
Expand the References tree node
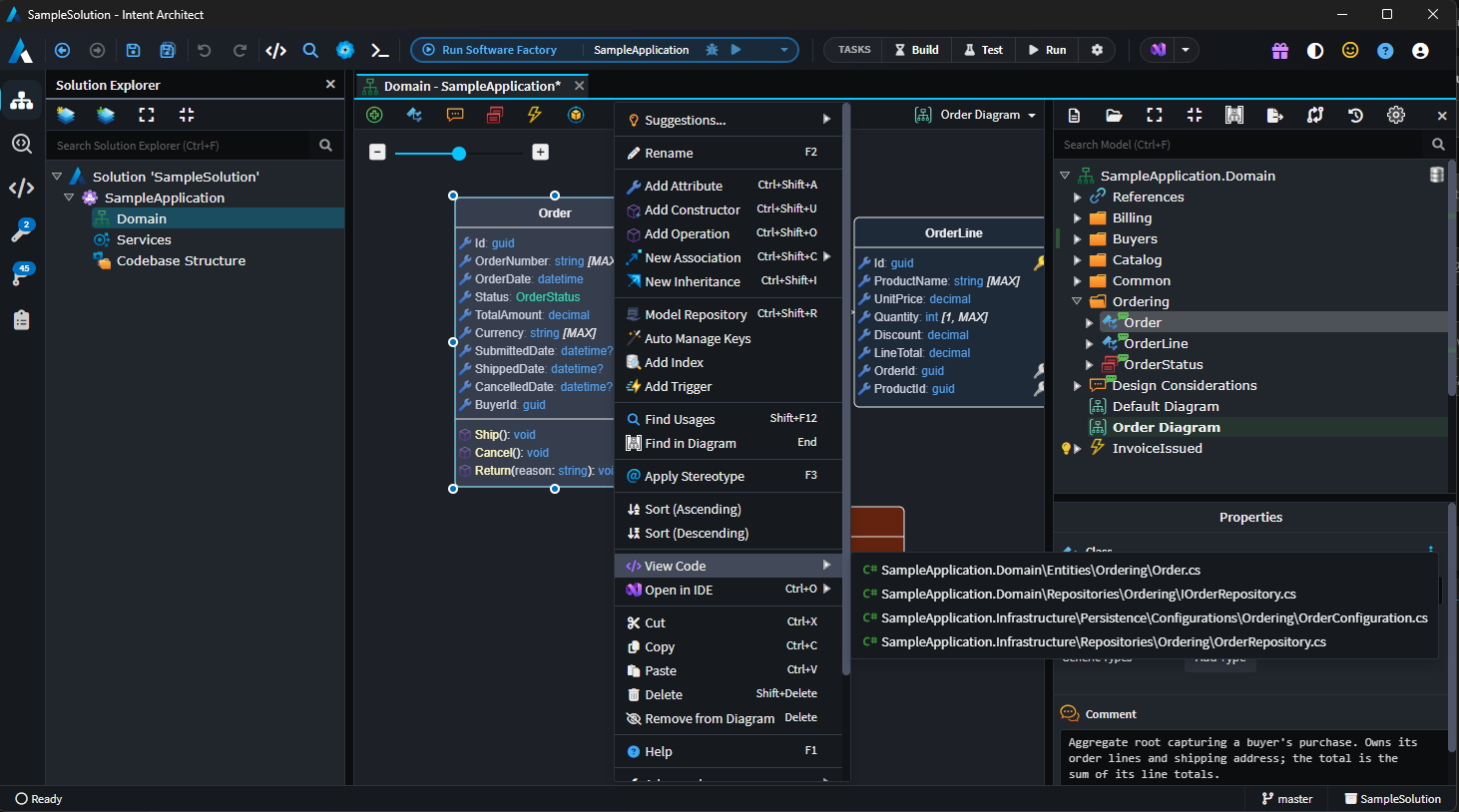tap(1077, 198)
